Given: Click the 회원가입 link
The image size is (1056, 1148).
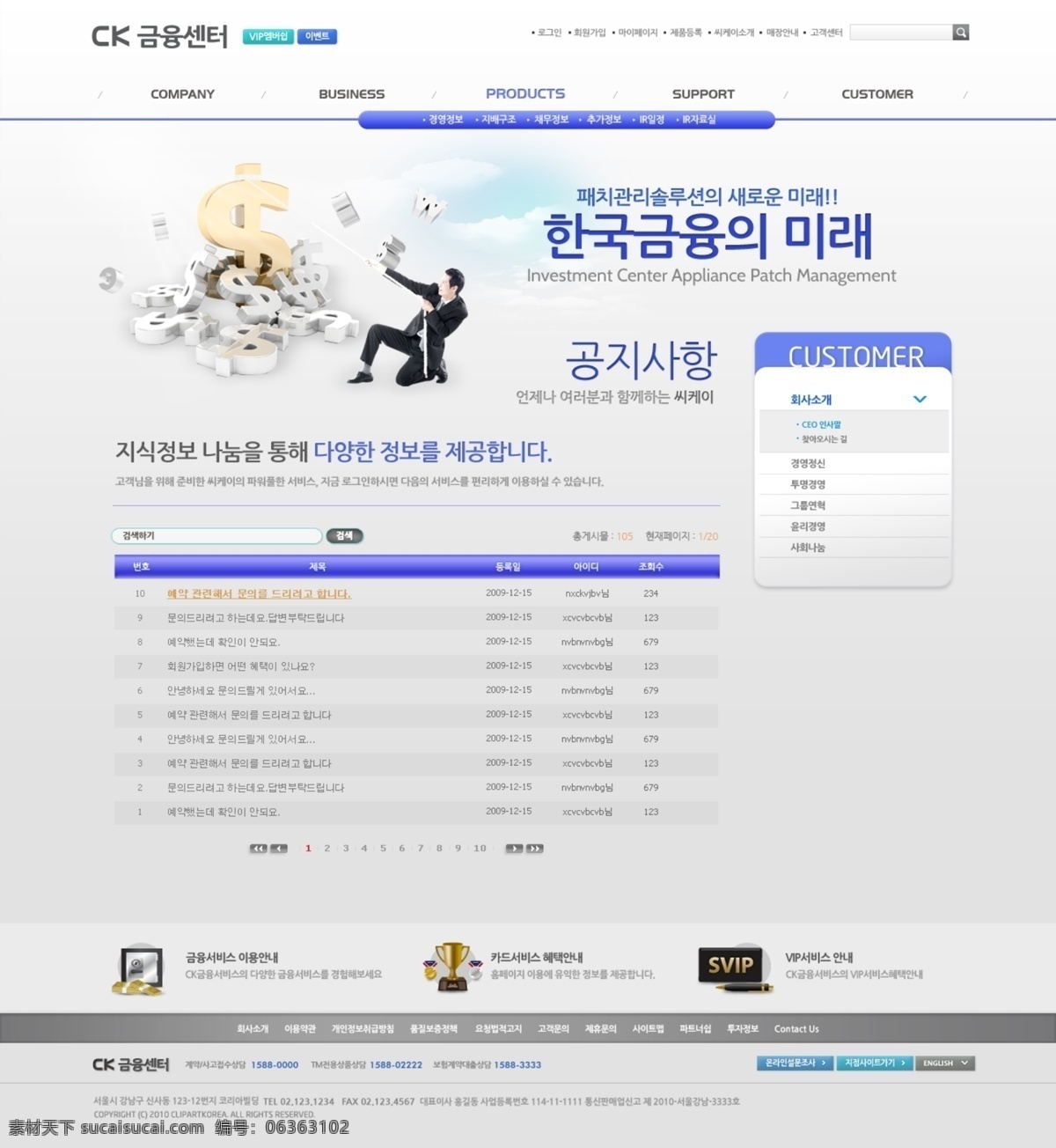Looking at the screenshot, I should point(590,33).
